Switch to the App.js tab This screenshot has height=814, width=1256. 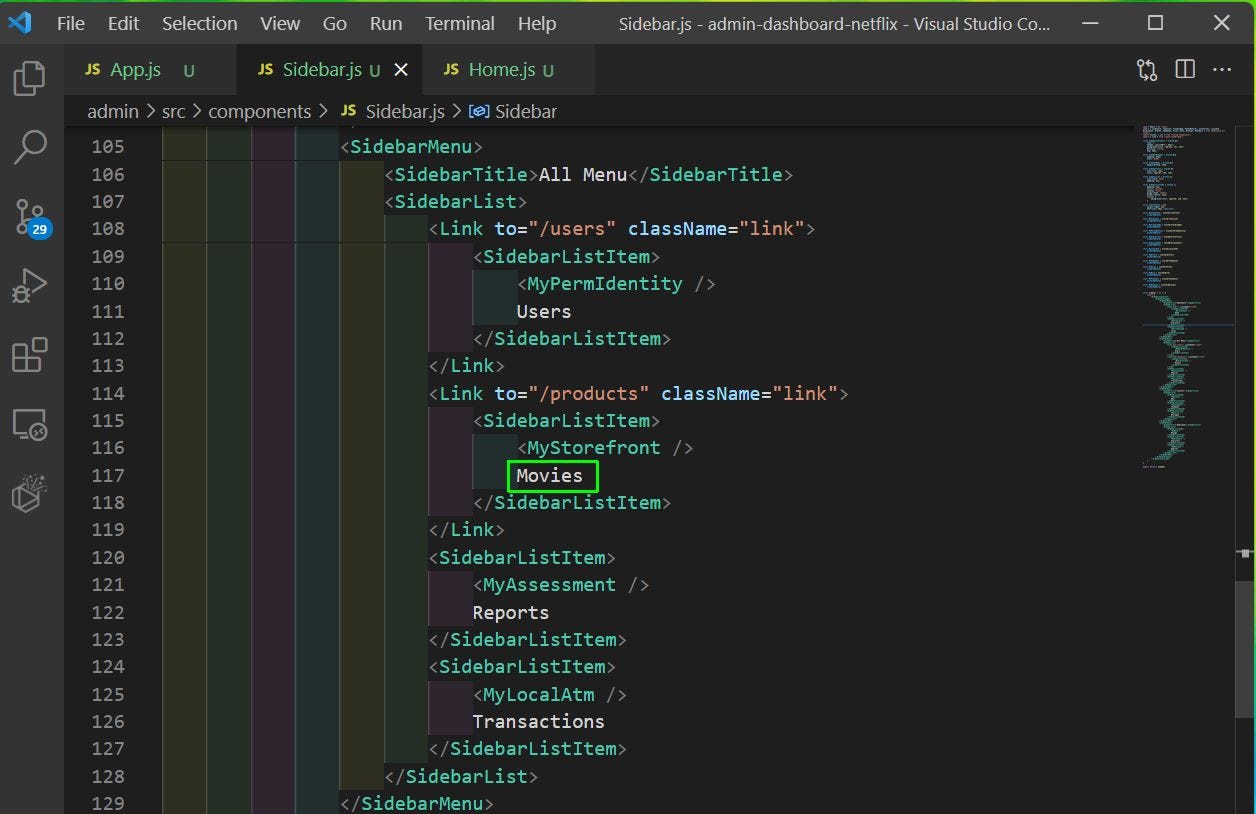(x=135, y=70)
